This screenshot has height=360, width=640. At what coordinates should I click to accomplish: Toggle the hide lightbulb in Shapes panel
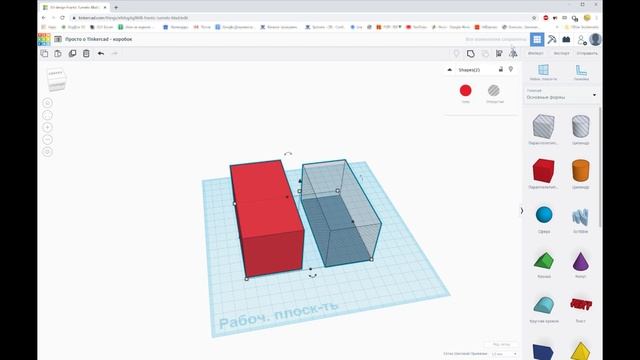(511, 69)
